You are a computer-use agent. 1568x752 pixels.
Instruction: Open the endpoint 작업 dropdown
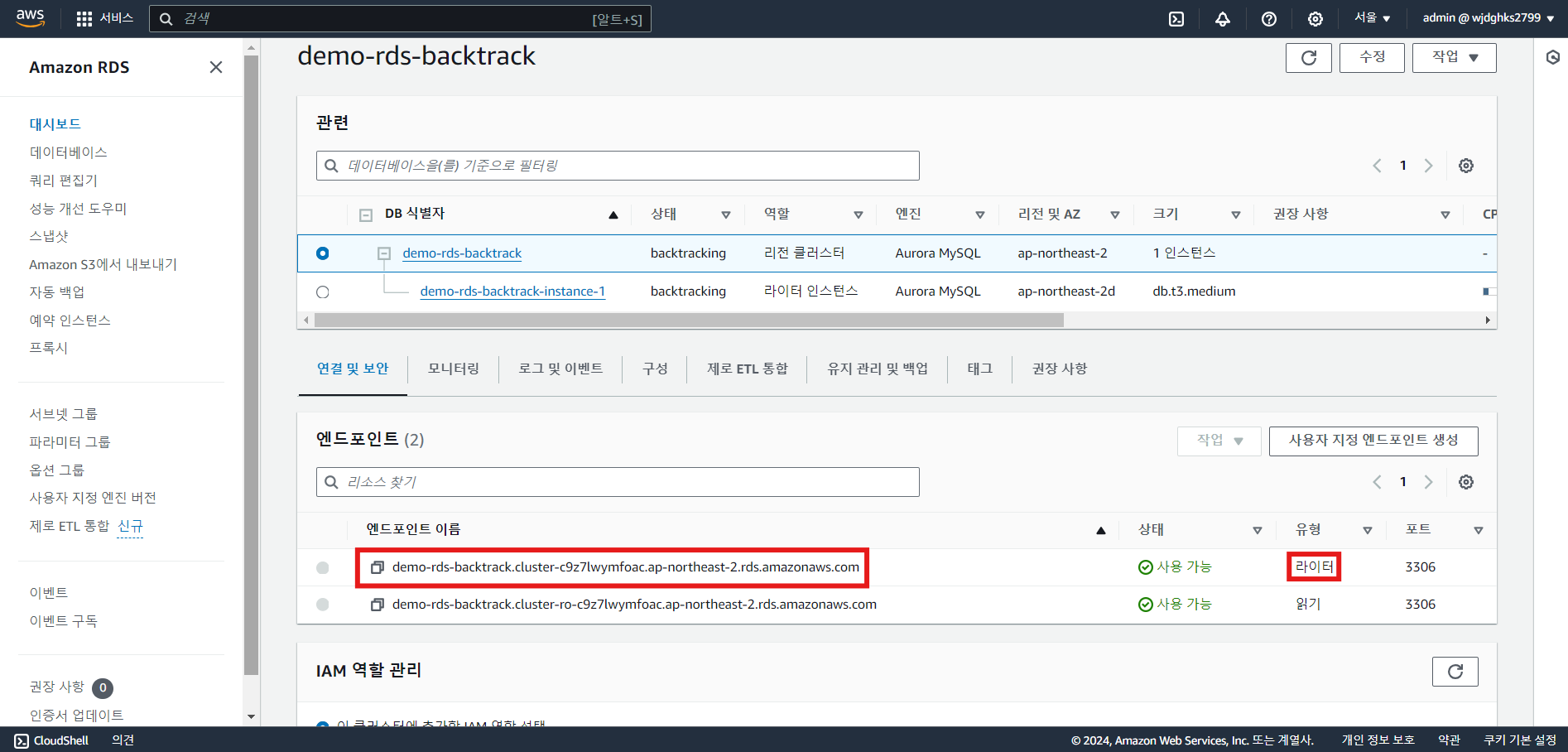(x=1219, y=441)
